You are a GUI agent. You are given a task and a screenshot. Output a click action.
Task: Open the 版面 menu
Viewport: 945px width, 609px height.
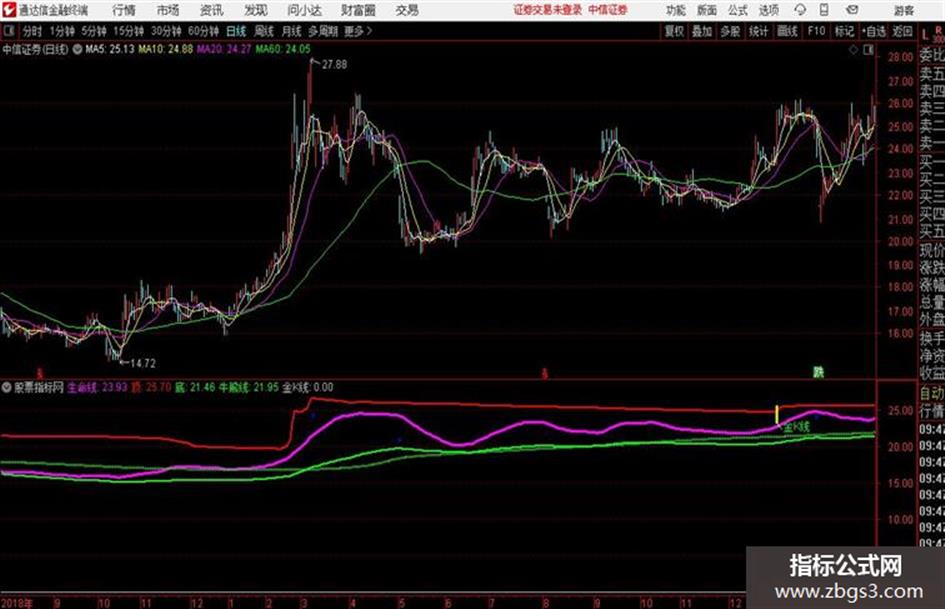[707, 10]
